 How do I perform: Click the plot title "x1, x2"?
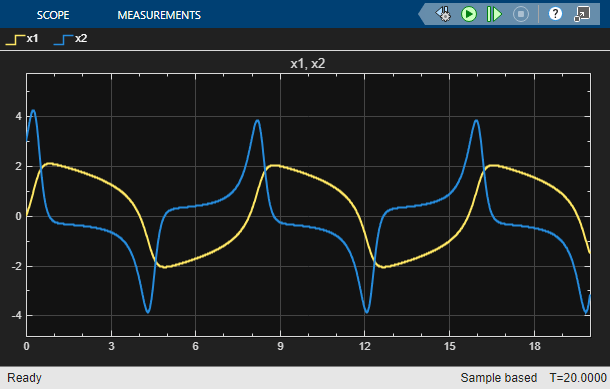308,63
